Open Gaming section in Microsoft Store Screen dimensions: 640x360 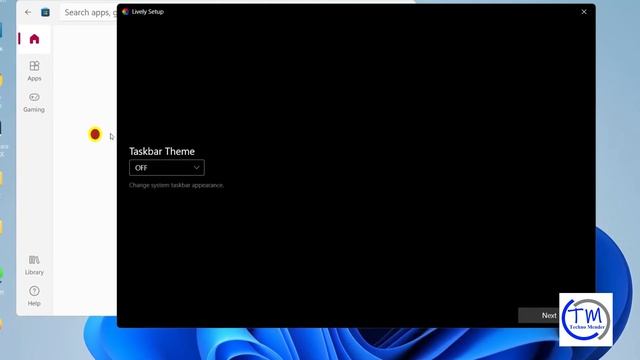(x=34, y=102)
